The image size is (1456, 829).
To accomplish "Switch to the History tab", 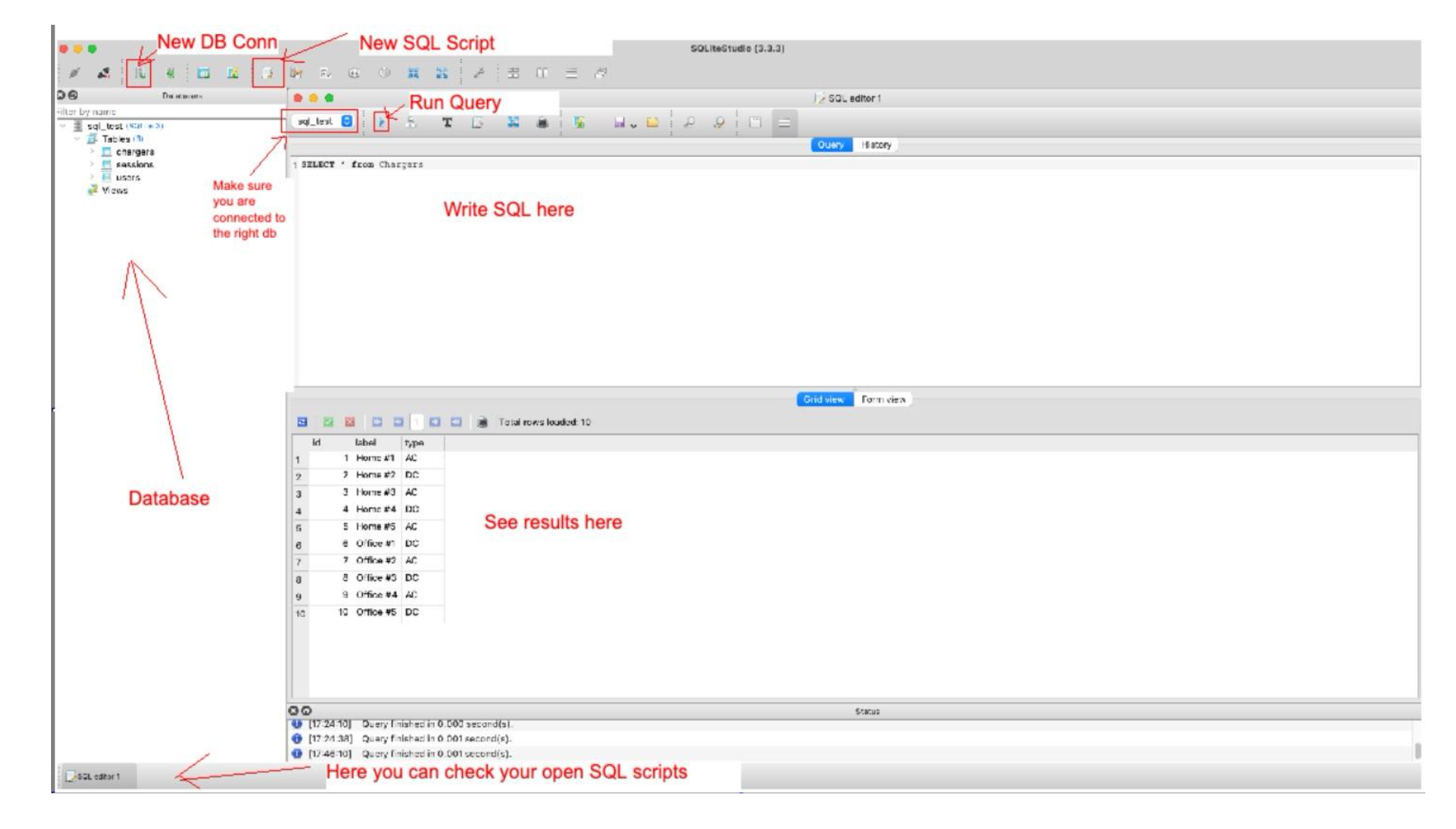I will [876, 145].
